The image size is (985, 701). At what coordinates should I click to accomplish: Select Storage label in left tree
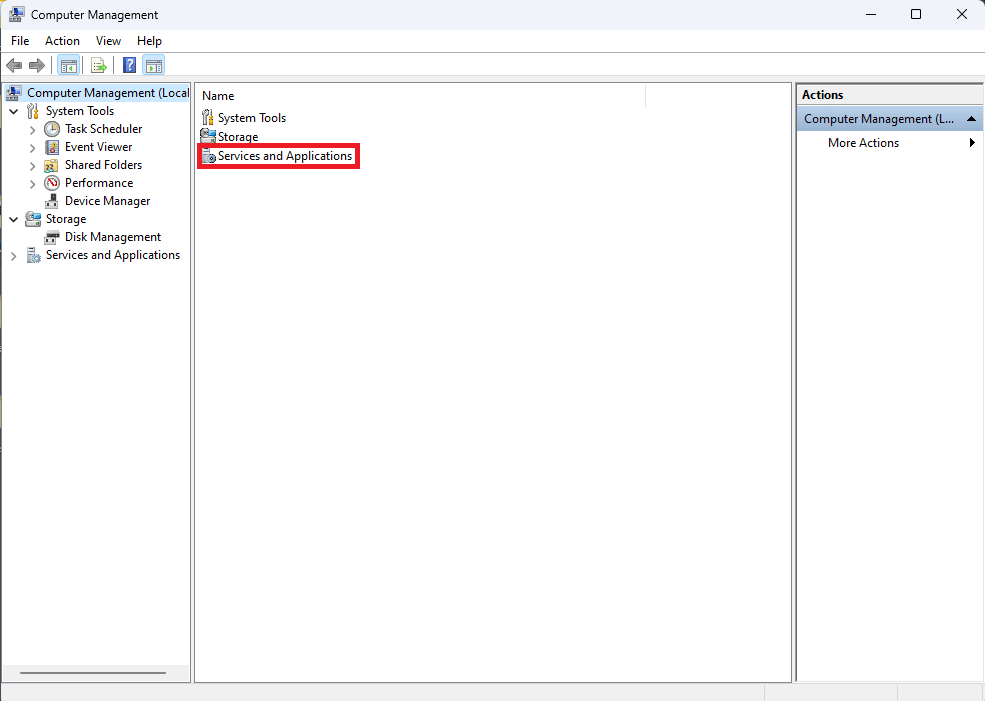[66, 219]
